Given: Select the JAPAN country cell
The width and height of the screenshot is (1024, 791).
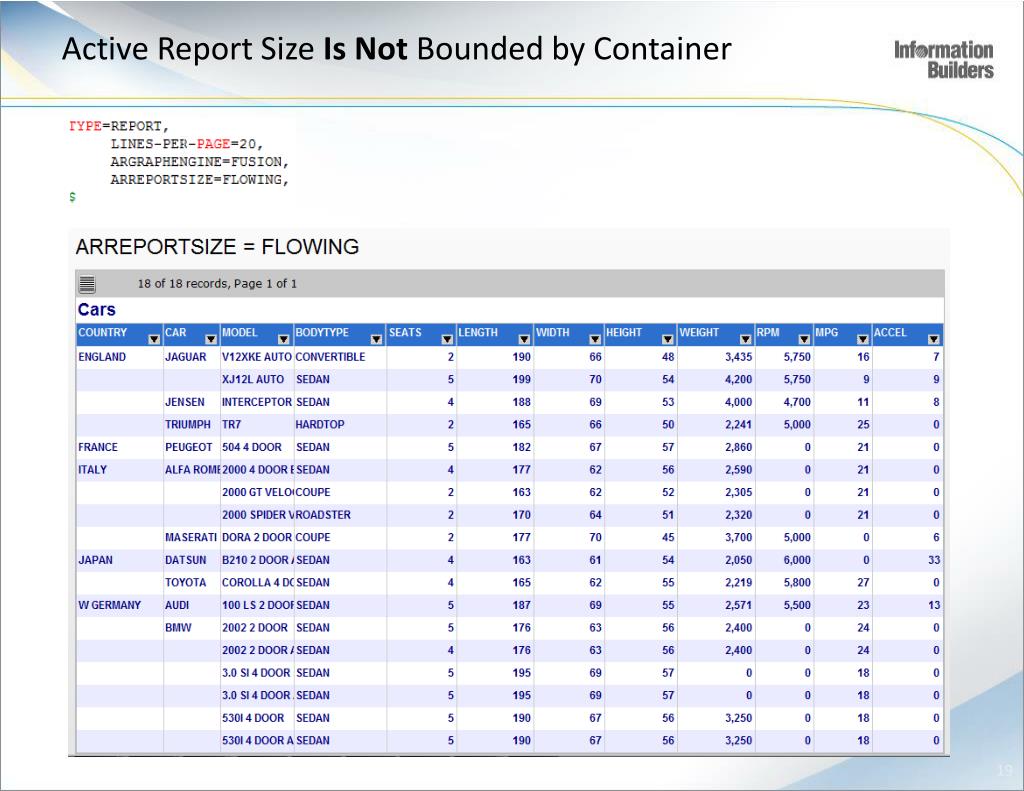Looking at the screenshot, I should 95,560.
